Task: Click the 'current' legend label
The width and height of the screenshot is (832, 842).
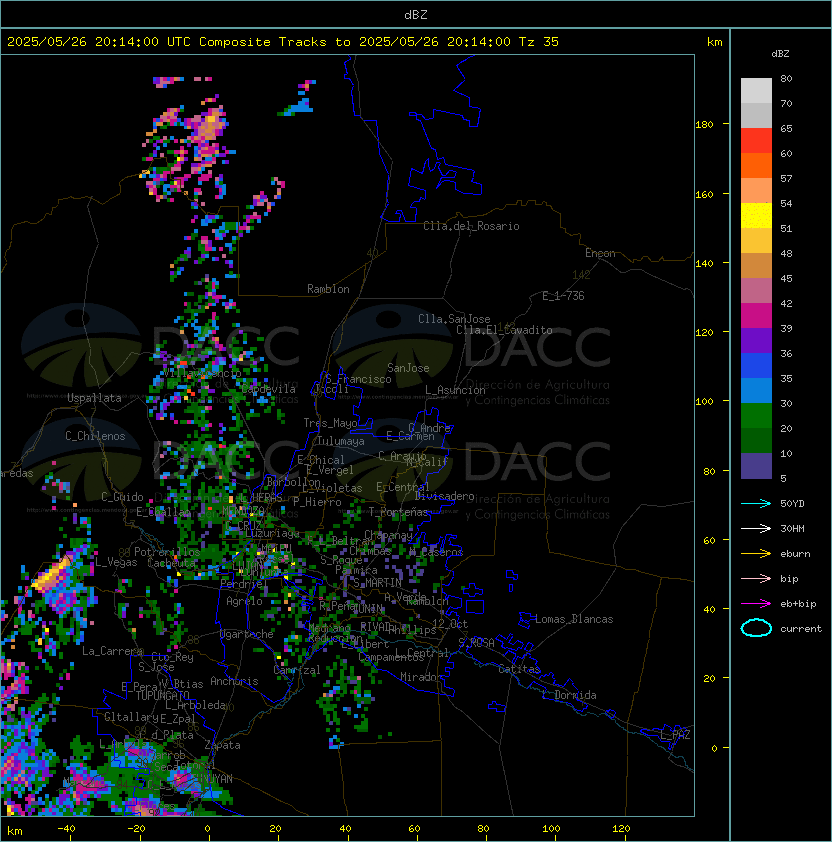Action: click(x=801, y=629)
